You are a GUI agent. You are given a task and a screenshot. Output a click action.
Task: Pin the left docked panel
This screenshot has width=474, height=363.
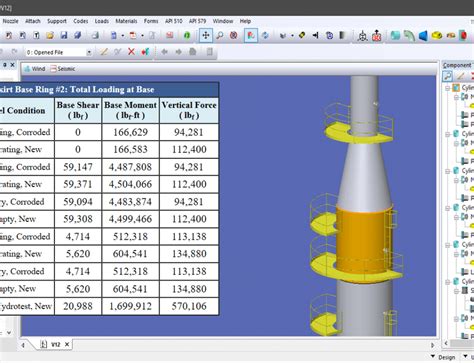coord(5,65)
